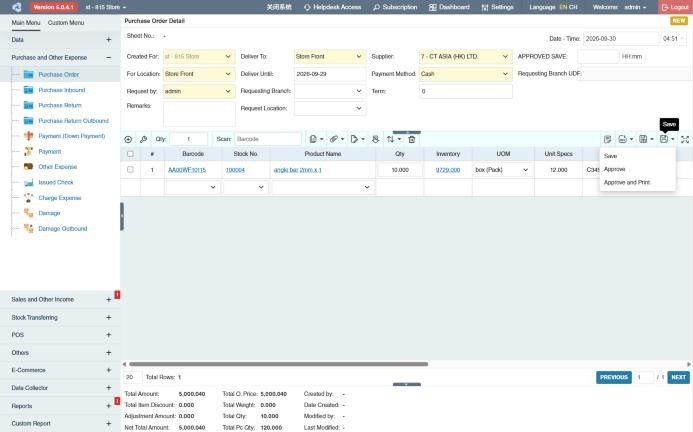Open the UOM box (Pack) dropdown
Image resolution: width=693 pixels, height=432 pixels.
coord(502,170)
